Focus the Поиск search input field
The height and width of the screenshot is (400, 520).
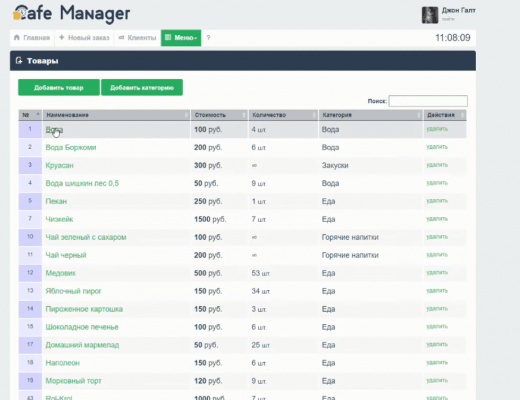pyautogui.click(x=428, y=101)
